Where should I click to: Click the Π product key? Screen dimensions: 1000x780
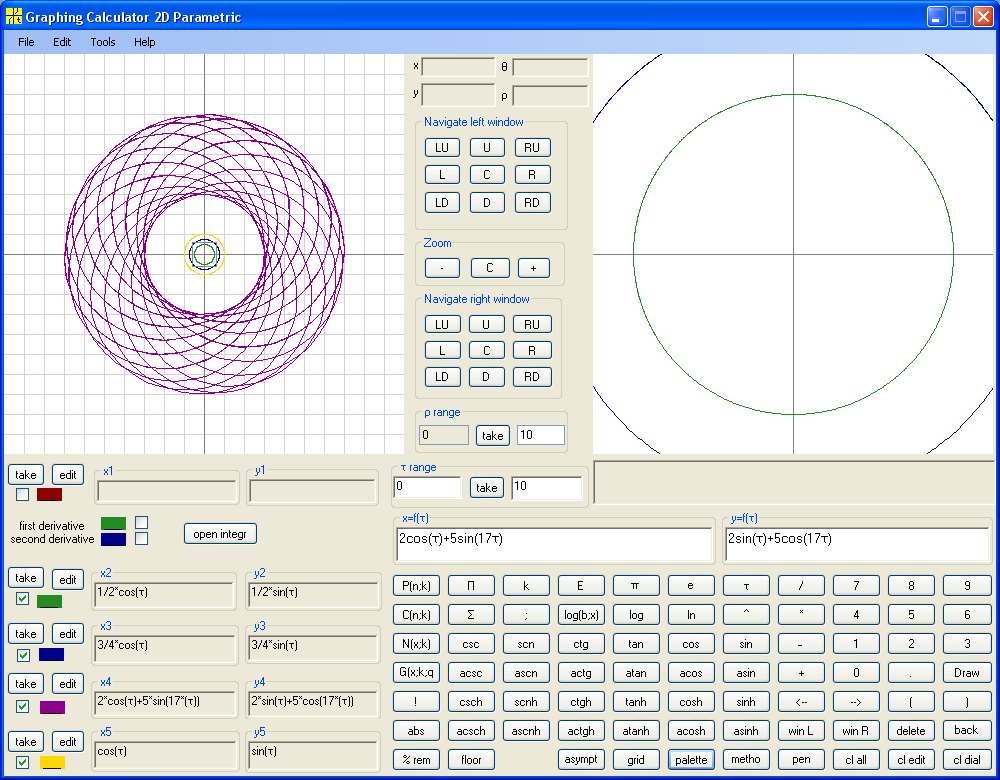pyautogui.click(x=471, y=585)
